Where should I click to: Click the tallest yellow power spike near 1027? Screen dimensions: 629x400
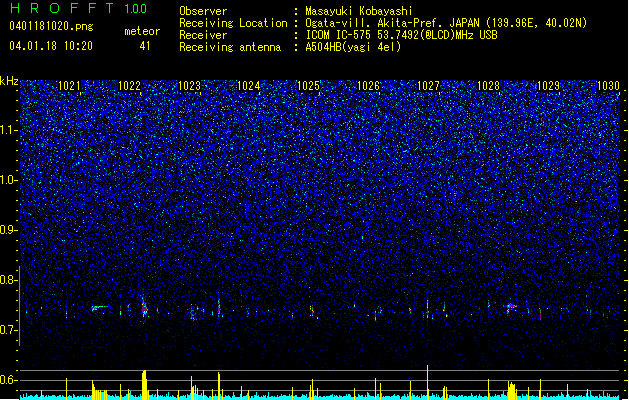tap(428, 382)
